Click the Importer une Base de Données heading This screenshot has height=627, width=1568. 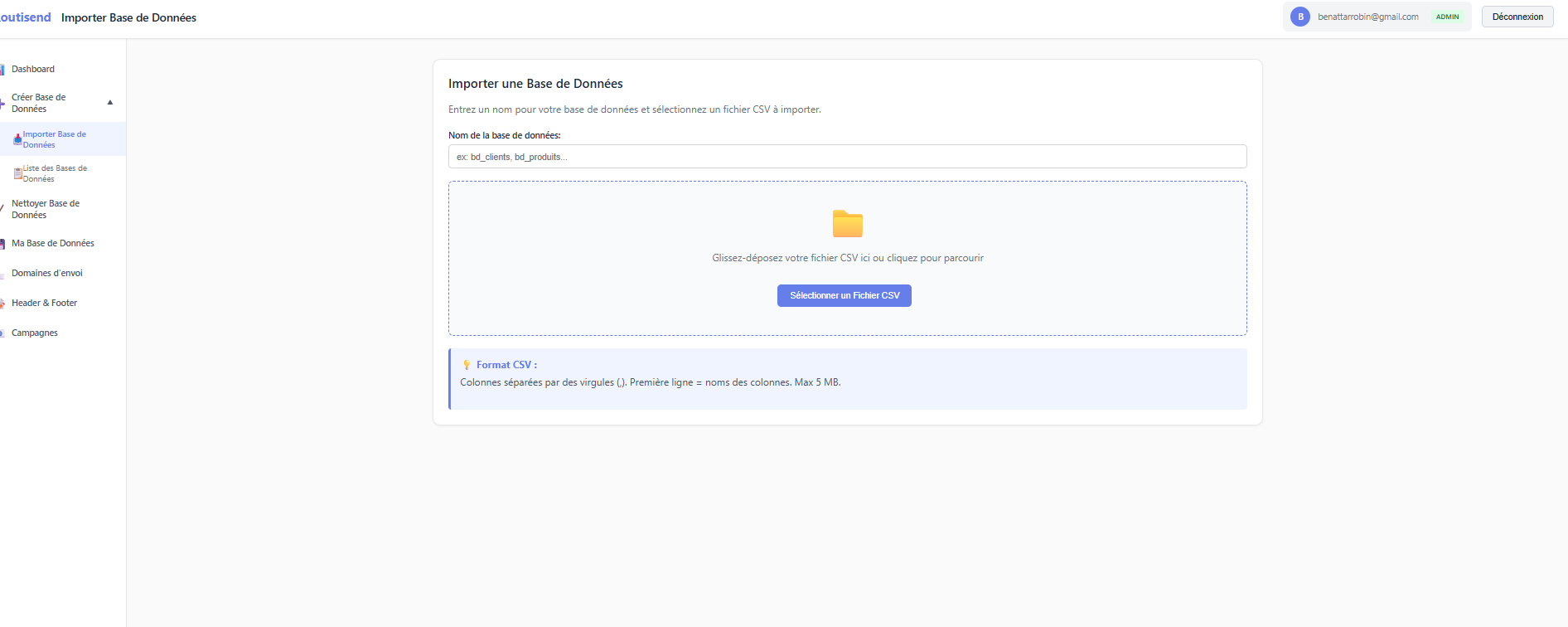[x=535, y=84]
